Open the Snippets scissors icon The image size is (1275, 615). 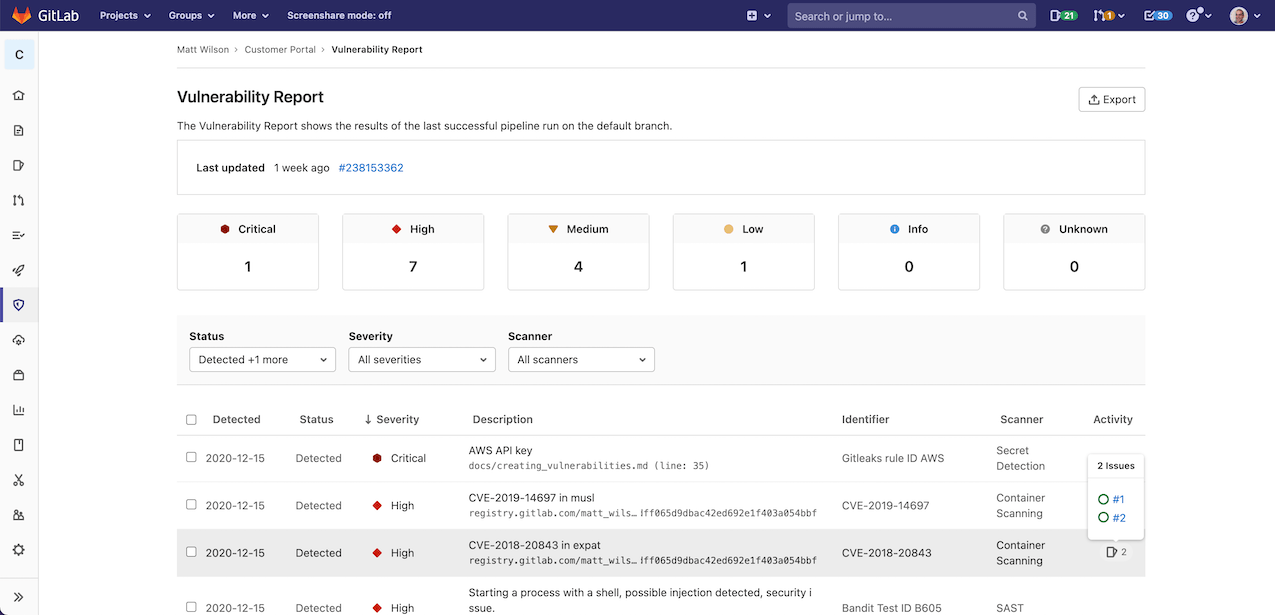pyautogui.click(x=18, y=480)
